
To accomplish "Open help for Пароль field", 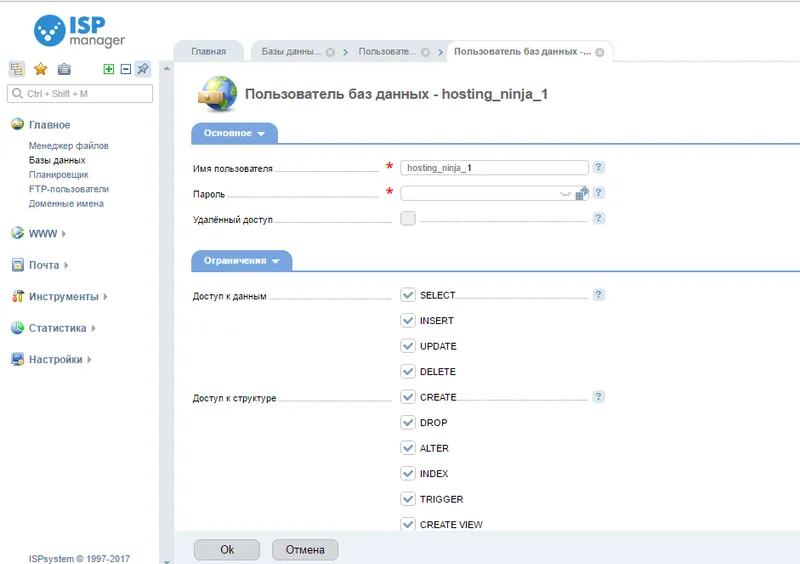I will pyautogui.click(x=598, y=192).
